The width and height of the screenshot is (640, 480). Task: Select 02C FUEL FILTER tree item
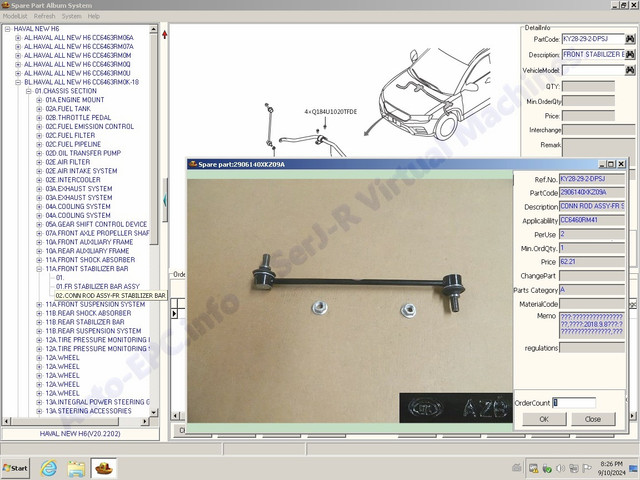tap(70, 136)
